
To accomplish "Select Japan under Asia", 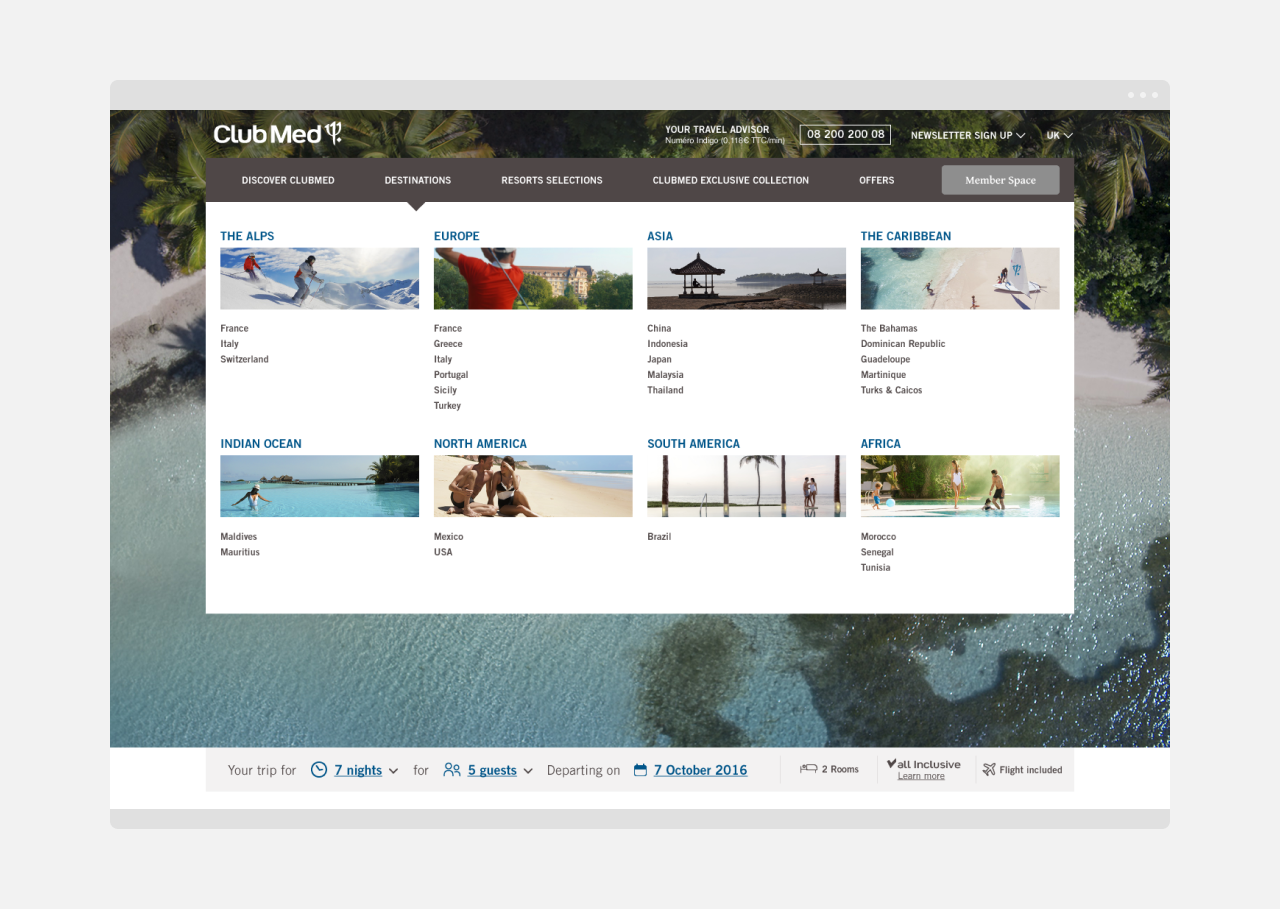I will click(x=659, y=359).
